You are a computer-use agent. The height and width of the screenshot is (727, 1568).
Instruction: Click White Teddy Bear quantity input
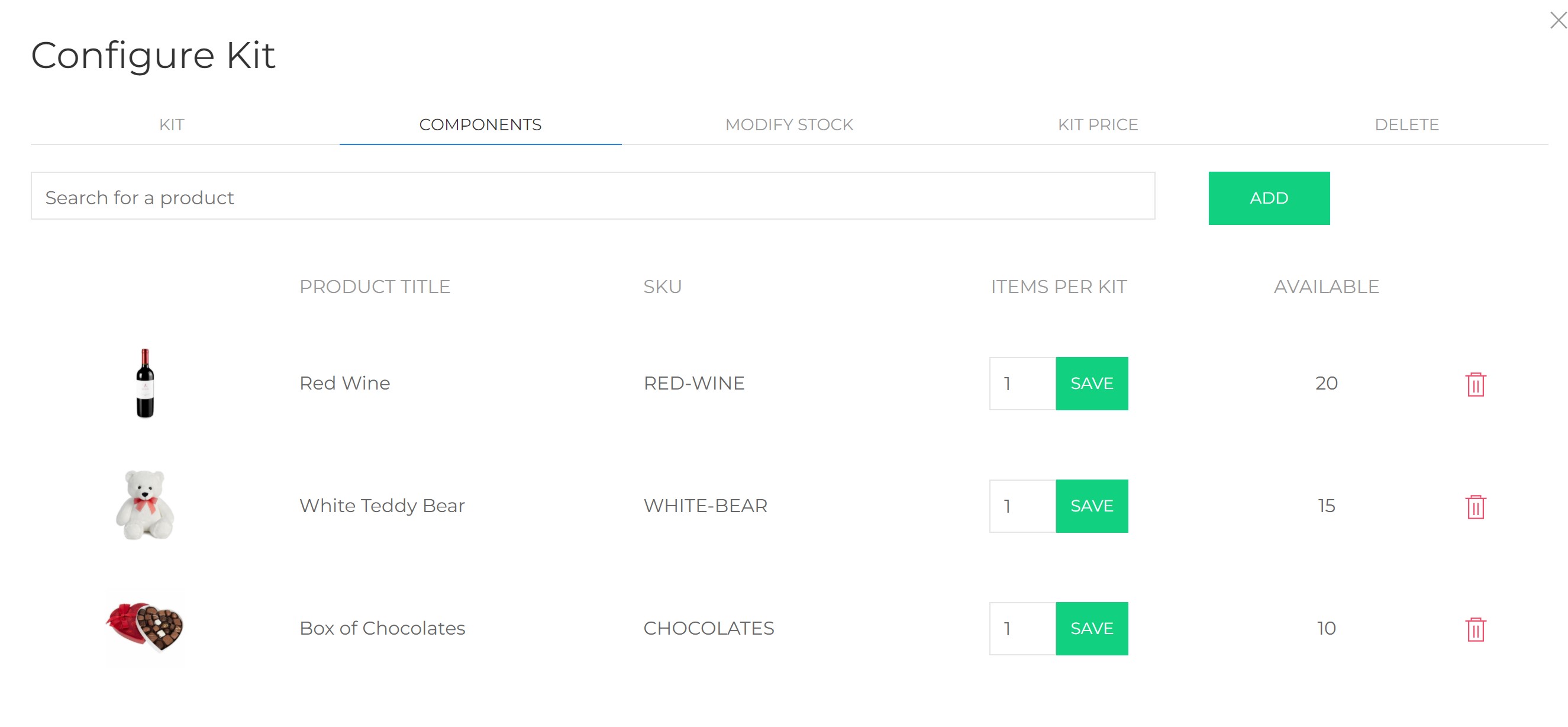pos(1022,506)
